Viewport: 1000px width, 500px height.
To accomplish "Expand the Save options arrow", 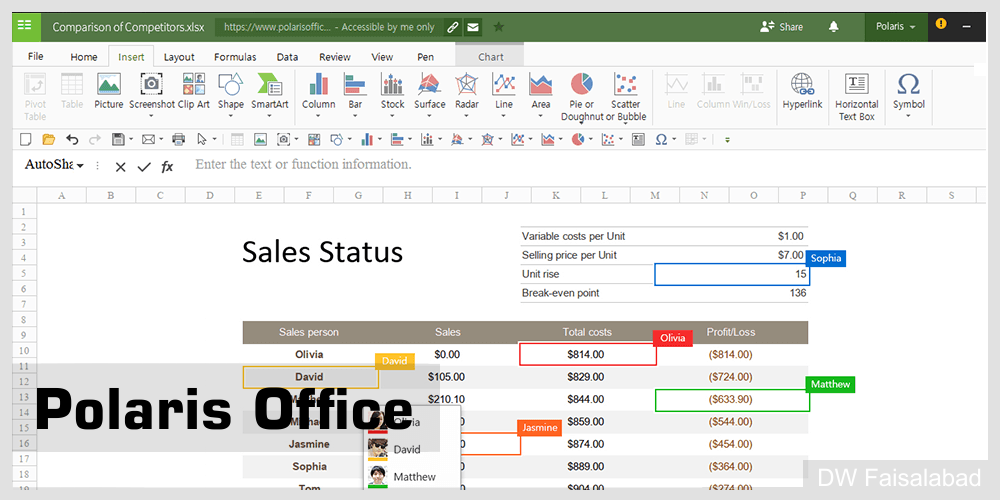I will tap(131, 139).
